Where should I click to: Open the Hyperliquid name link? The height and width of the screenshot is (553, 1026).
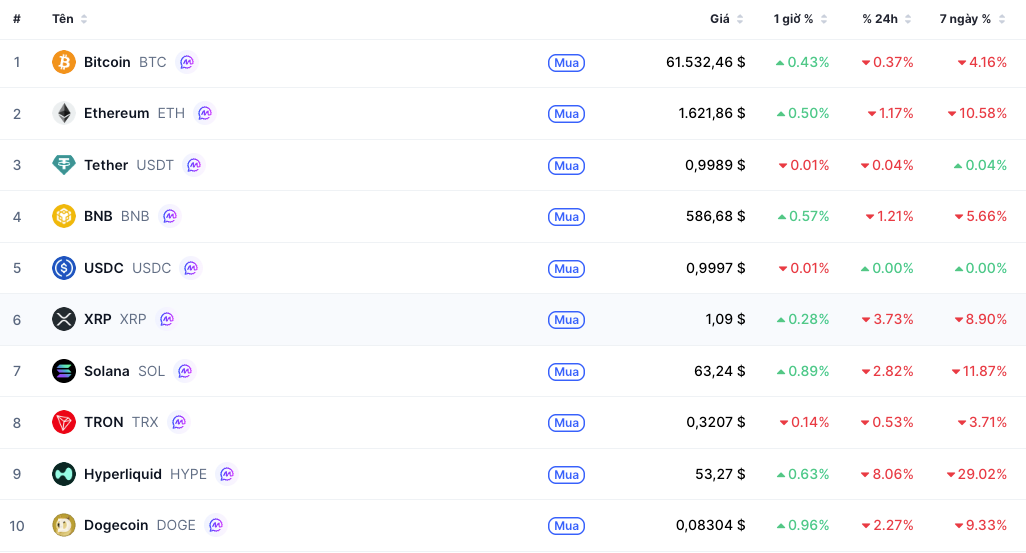coord(122,474)
